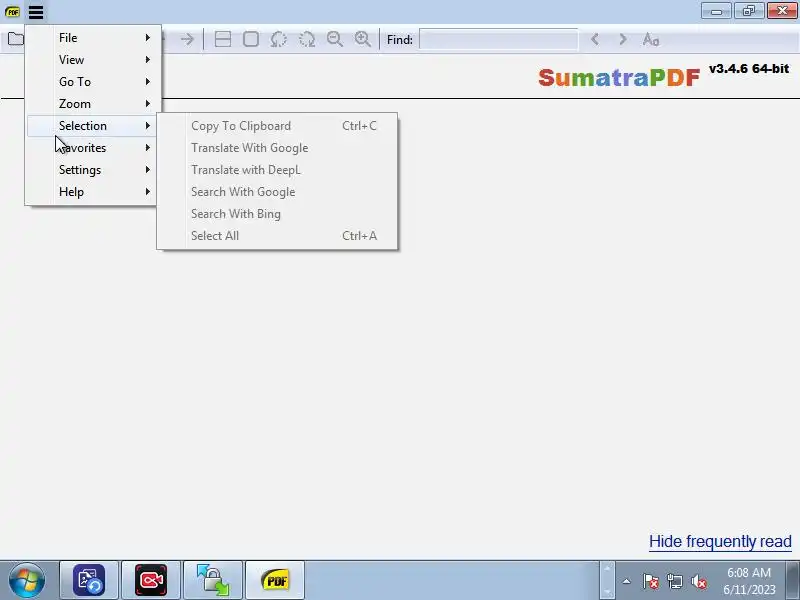
Task: Choose Search With Google
Action: coord(277,192)
